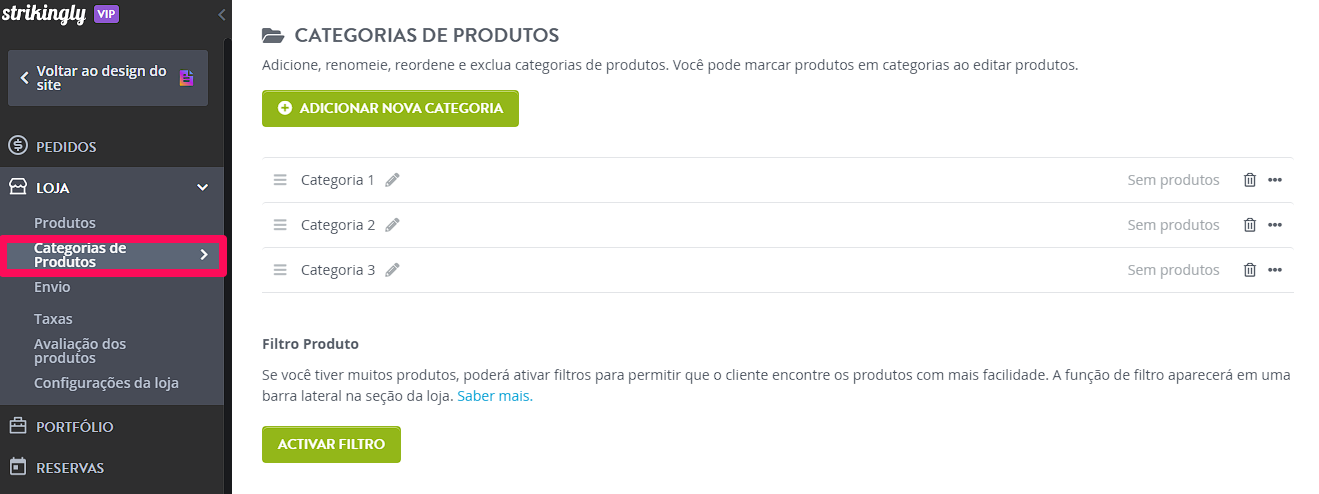
Task: Delete Categoria 2 with trash icon
Action: coord(1249,225)
